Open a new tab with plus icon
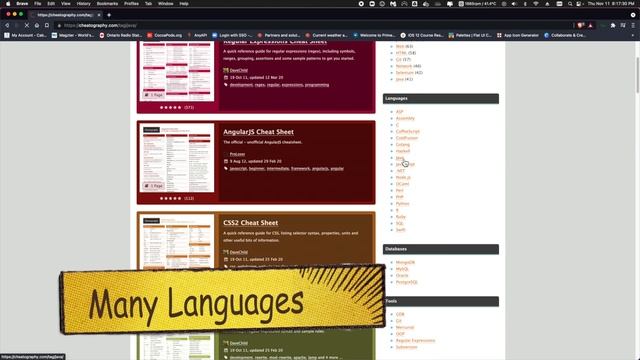This screenshot has width=640, height=360. (x=109, y=15)
